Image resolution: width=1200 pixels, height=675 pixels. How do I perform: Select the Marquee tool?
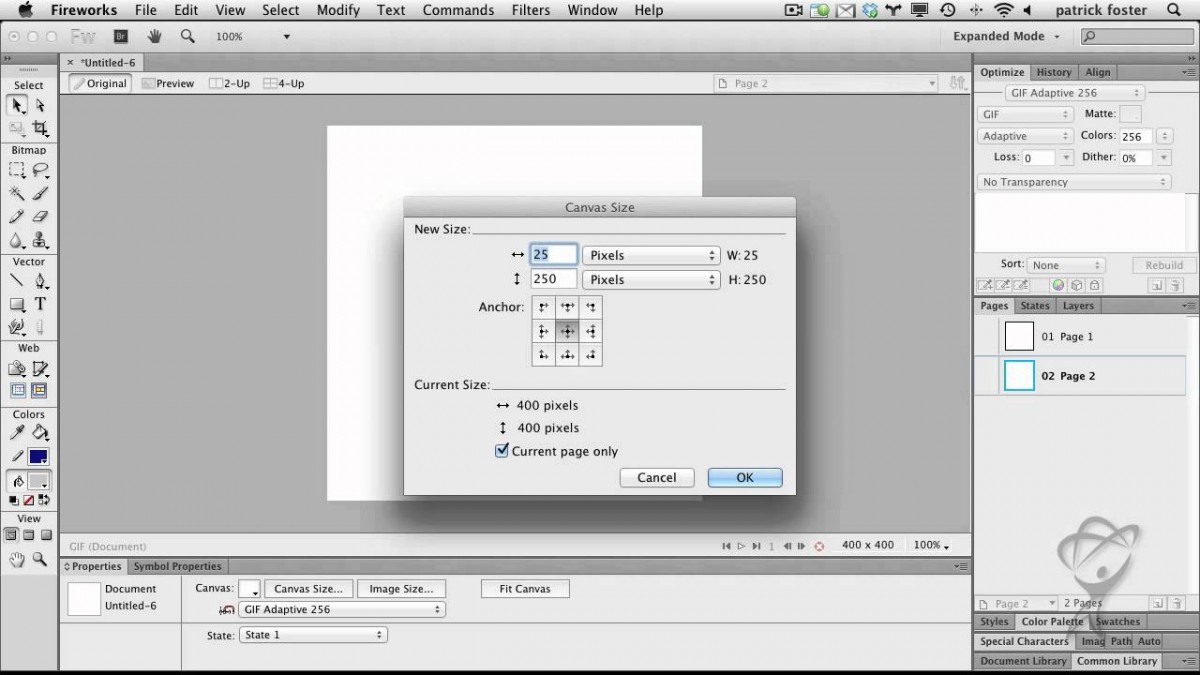pos(18,170)
